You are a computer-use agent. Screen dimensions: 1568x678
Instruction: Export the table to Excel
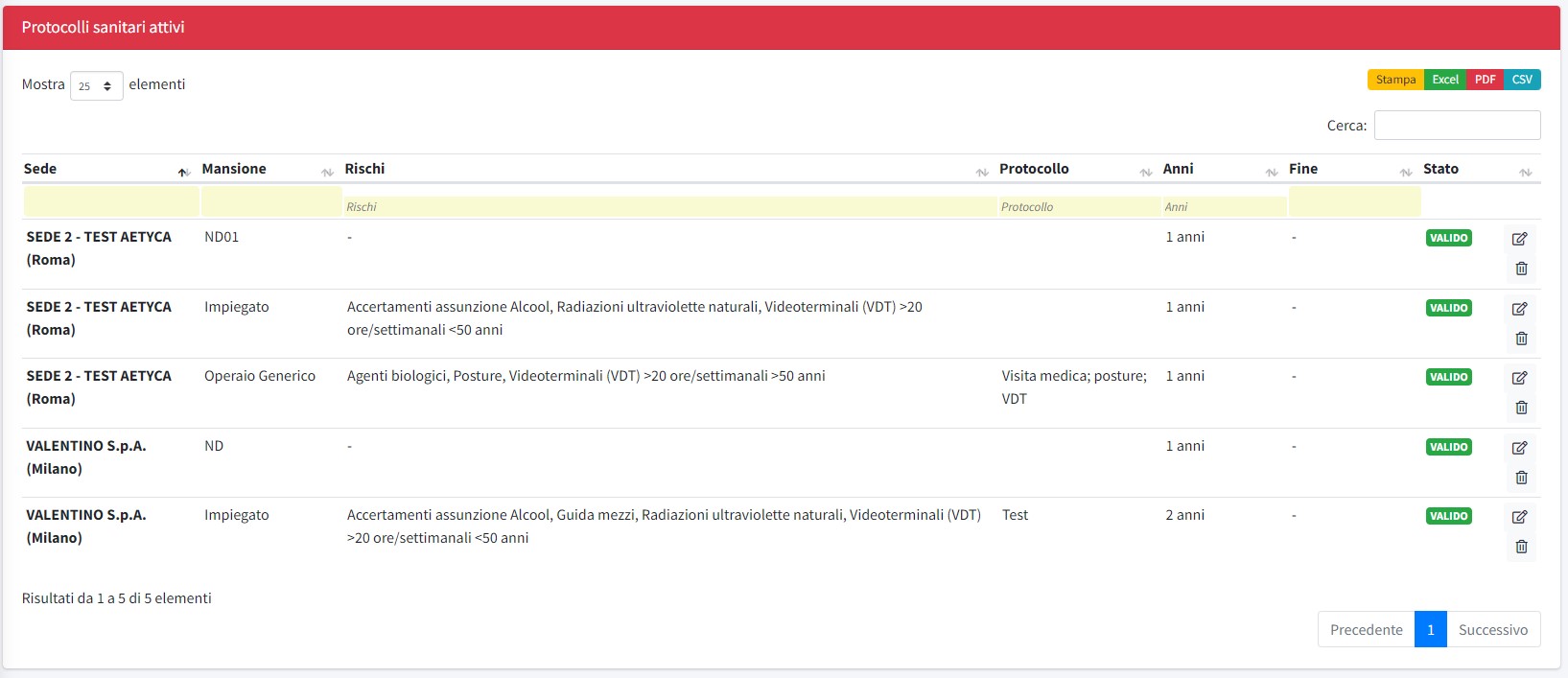point(1444,80)
